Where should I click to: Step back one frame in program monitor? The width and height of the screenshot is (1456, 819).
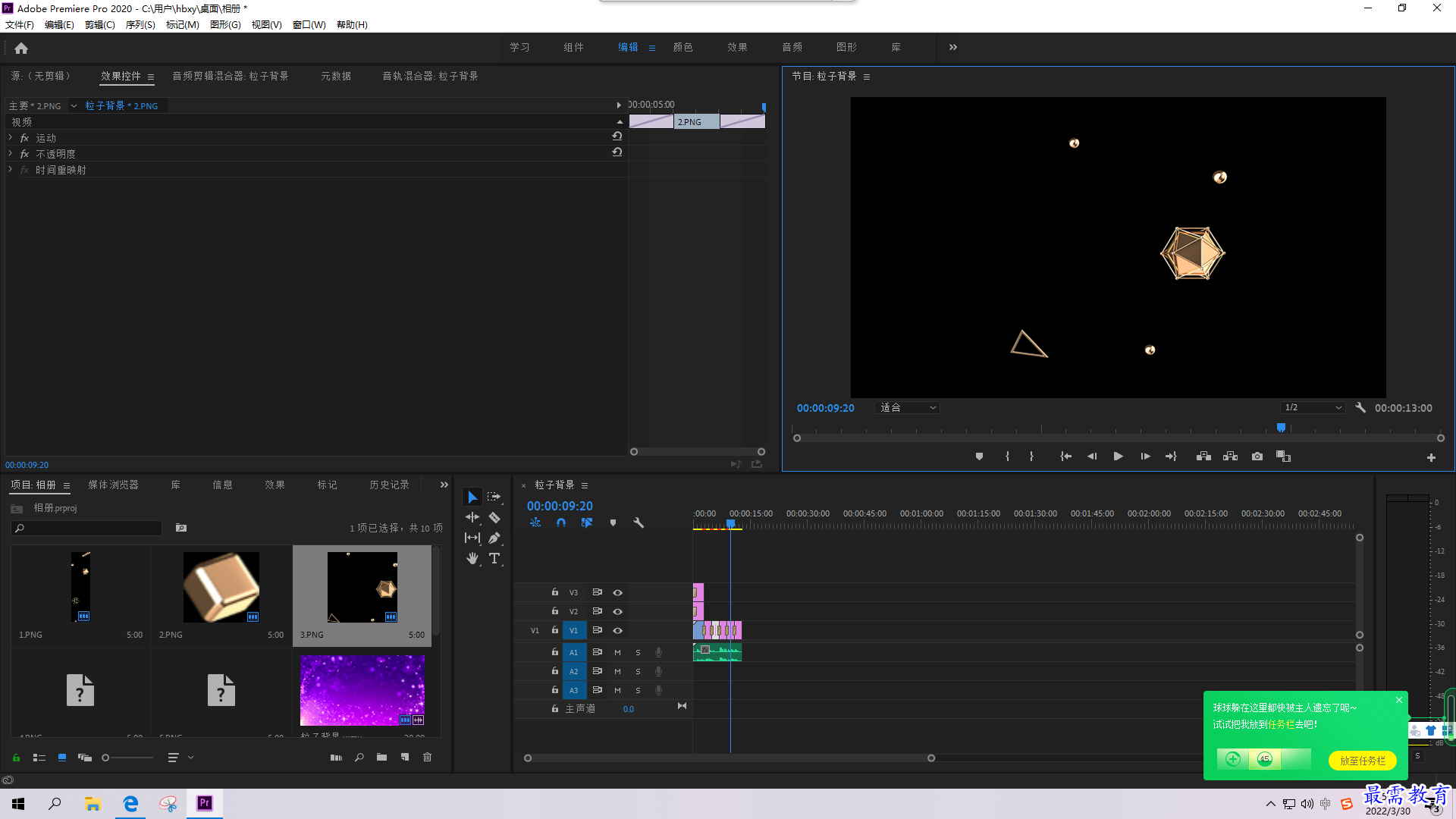[x=1092, y=457]
